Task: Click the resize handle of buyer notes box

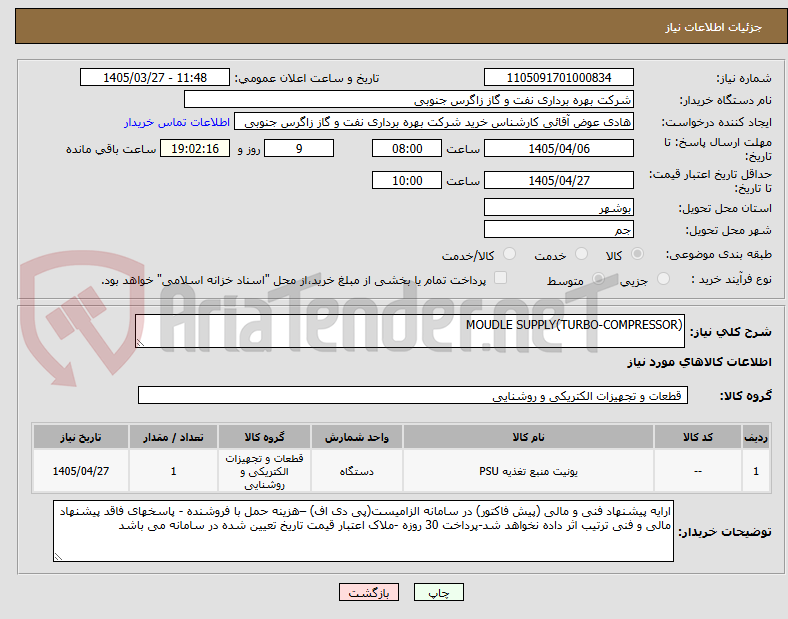Action: click(x=58, y=557)
